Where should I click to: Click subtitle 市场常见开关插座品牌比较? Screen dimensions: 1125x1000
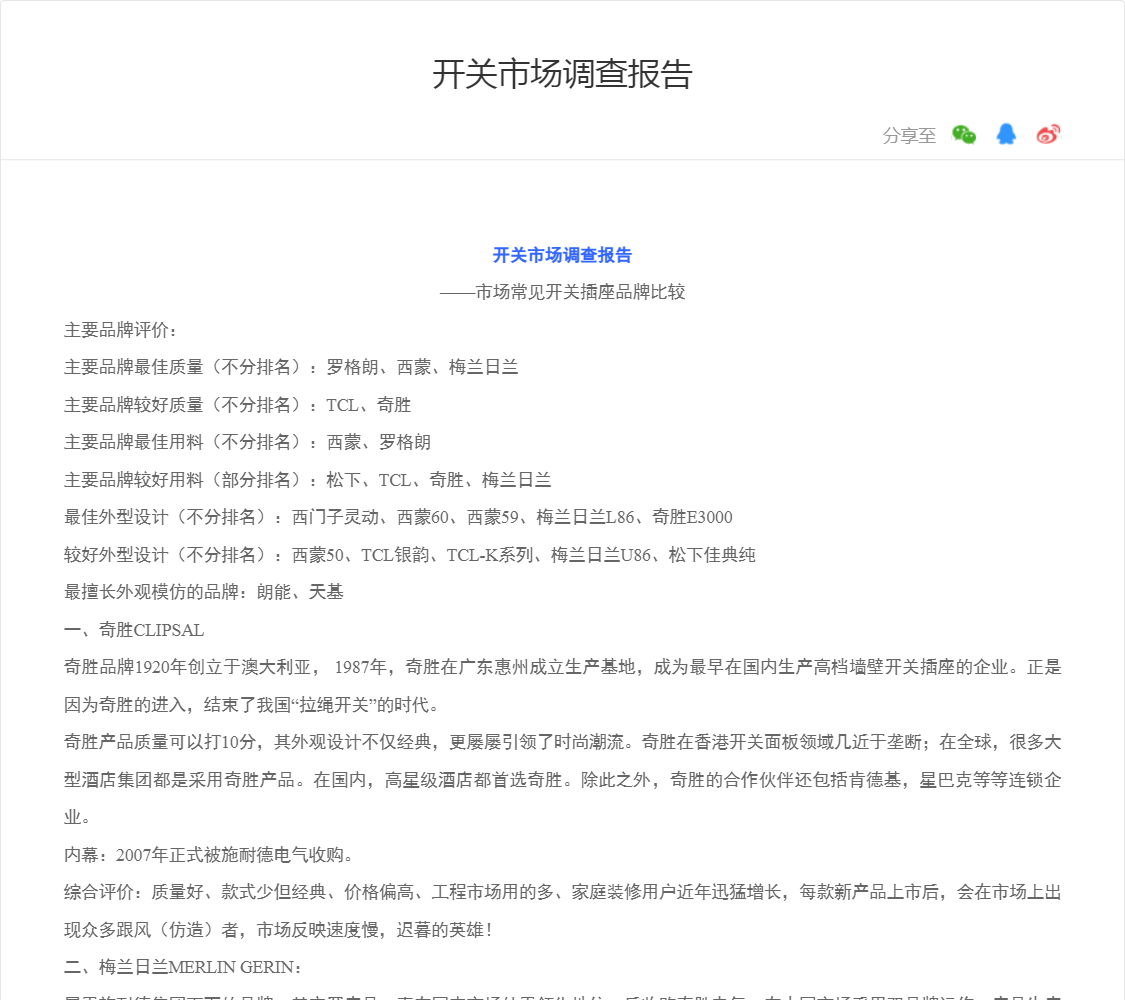pyautogui.click(x=580, y=292)
